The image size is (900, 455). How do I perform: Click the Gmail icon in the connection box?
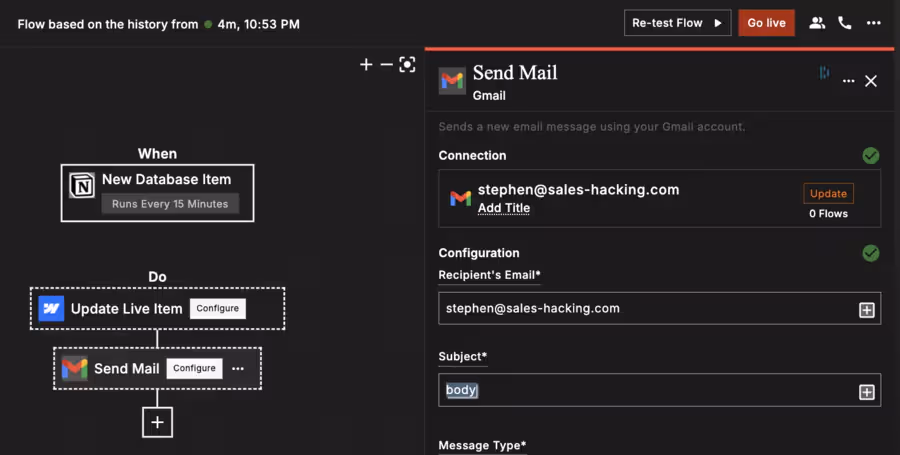pos(460,199)
